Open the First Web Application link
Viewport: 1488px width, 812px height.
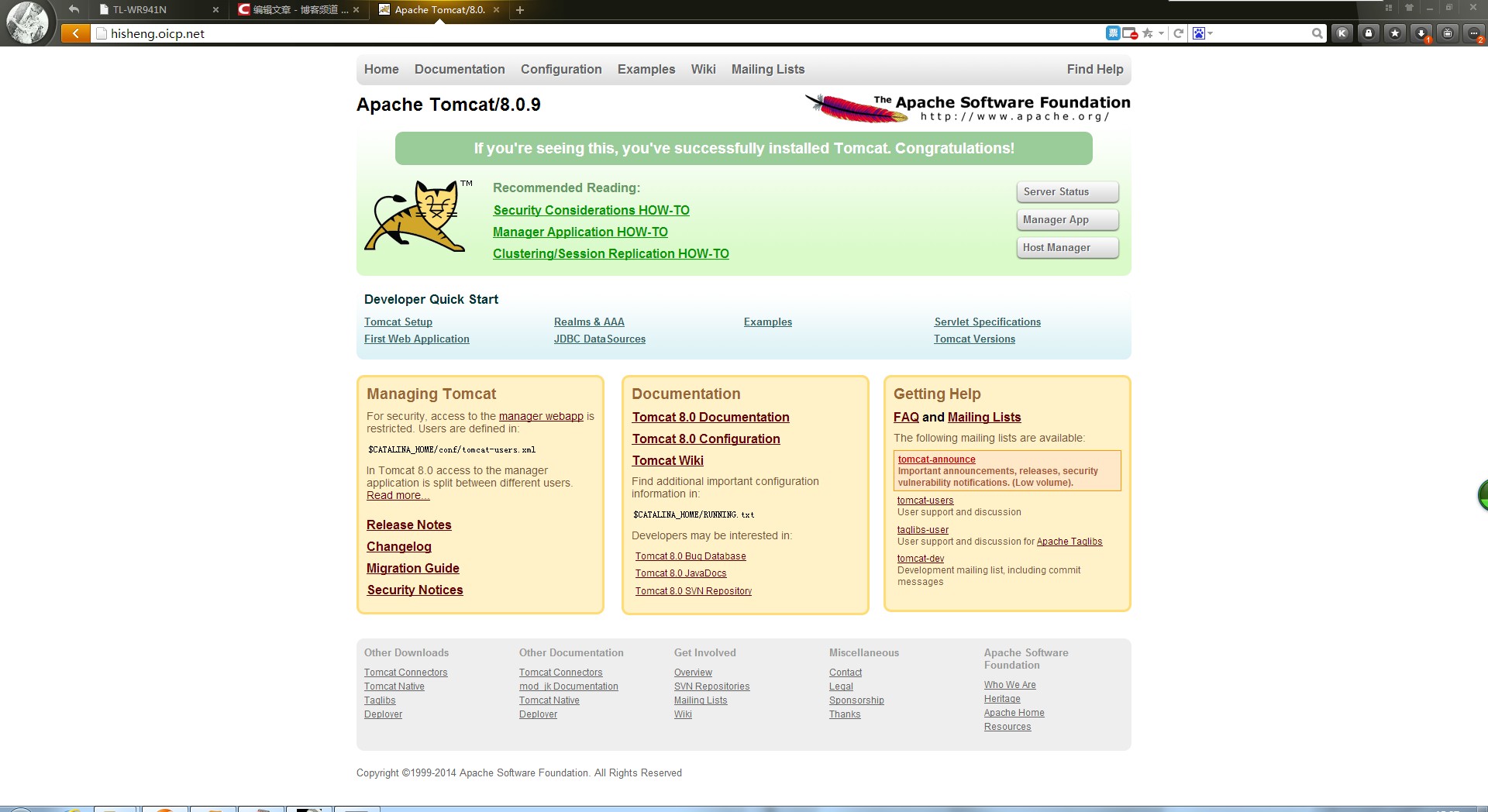[x=417, y=339]
